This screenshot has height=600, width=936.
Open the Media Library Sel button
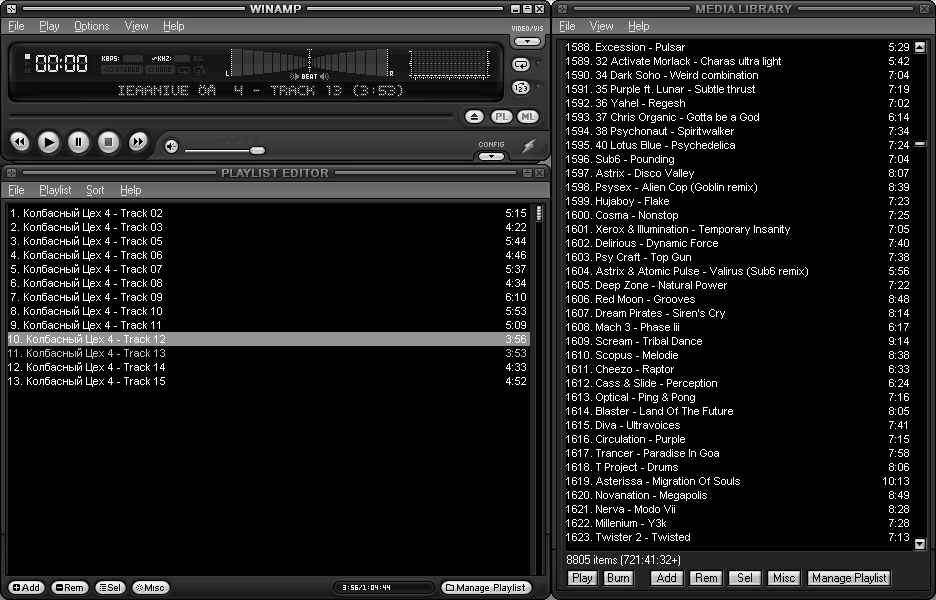[x=744, y=578]
